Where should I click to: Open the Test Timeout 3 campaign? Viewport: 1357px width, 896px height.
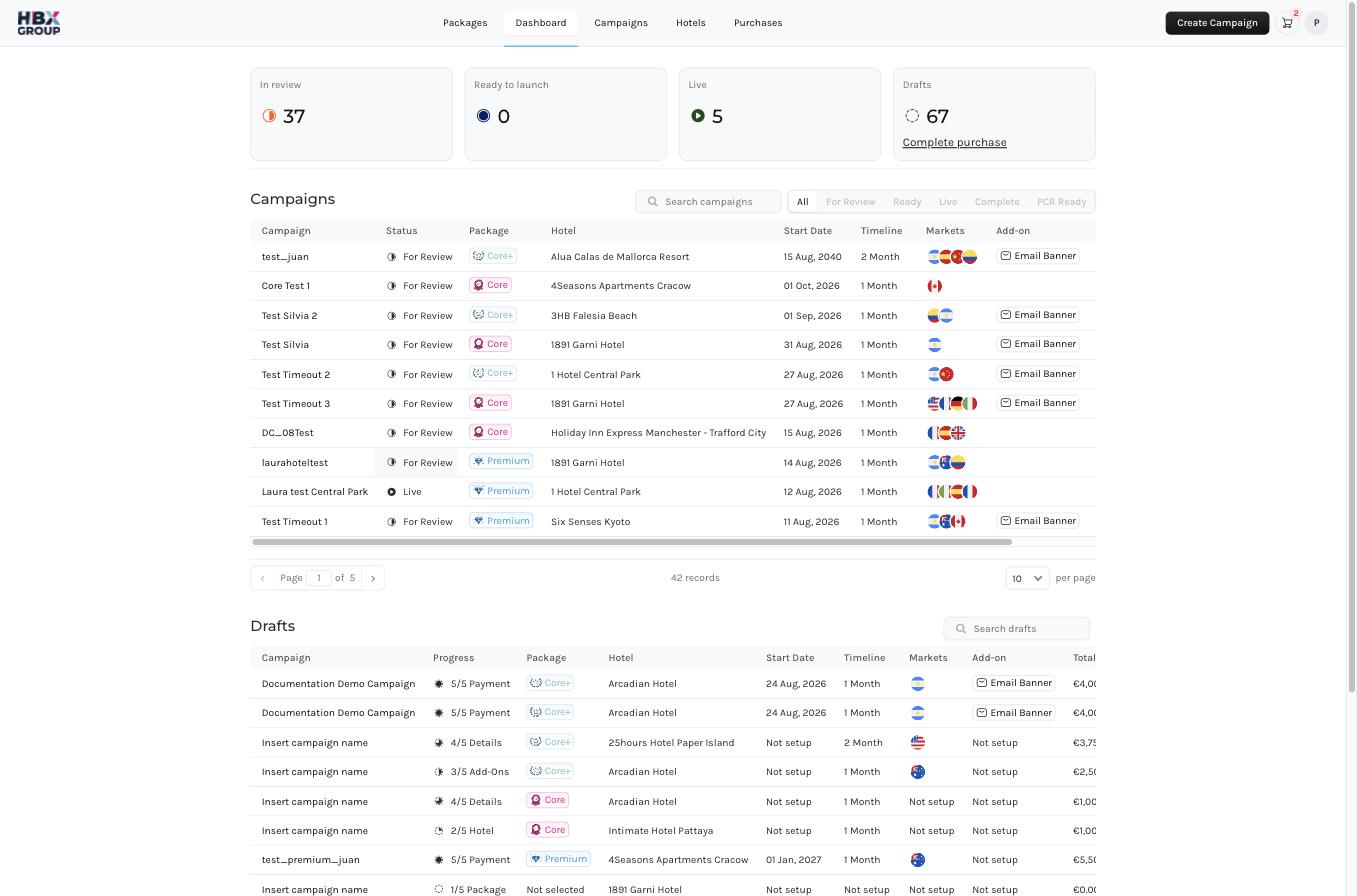296,404
